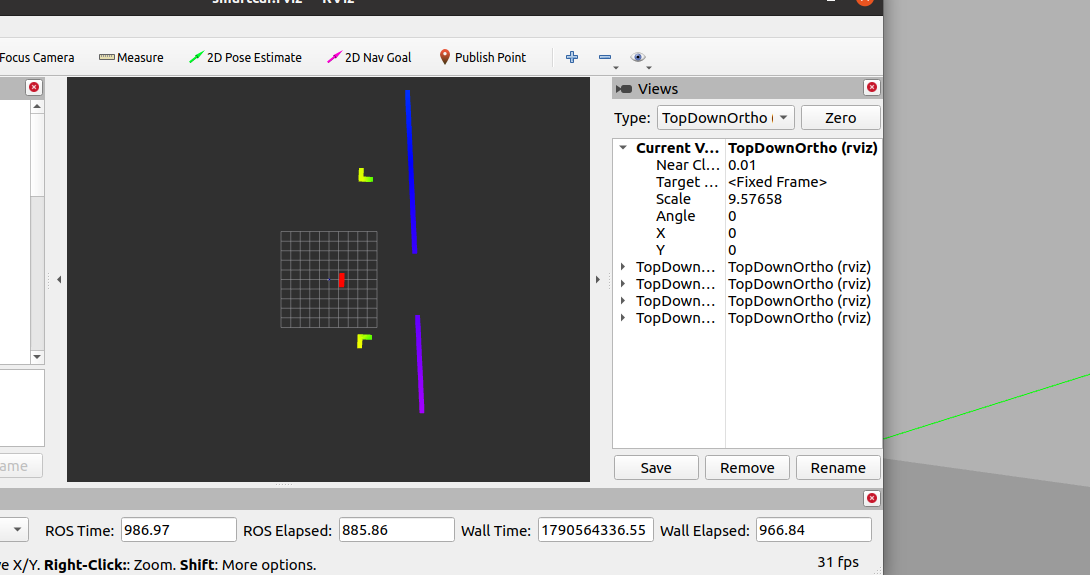This screenshot has width=1090, height=575.
Task: Expand the first saved TopDownOrtho view
Action: pyautogui.click(x=624, y=267)
